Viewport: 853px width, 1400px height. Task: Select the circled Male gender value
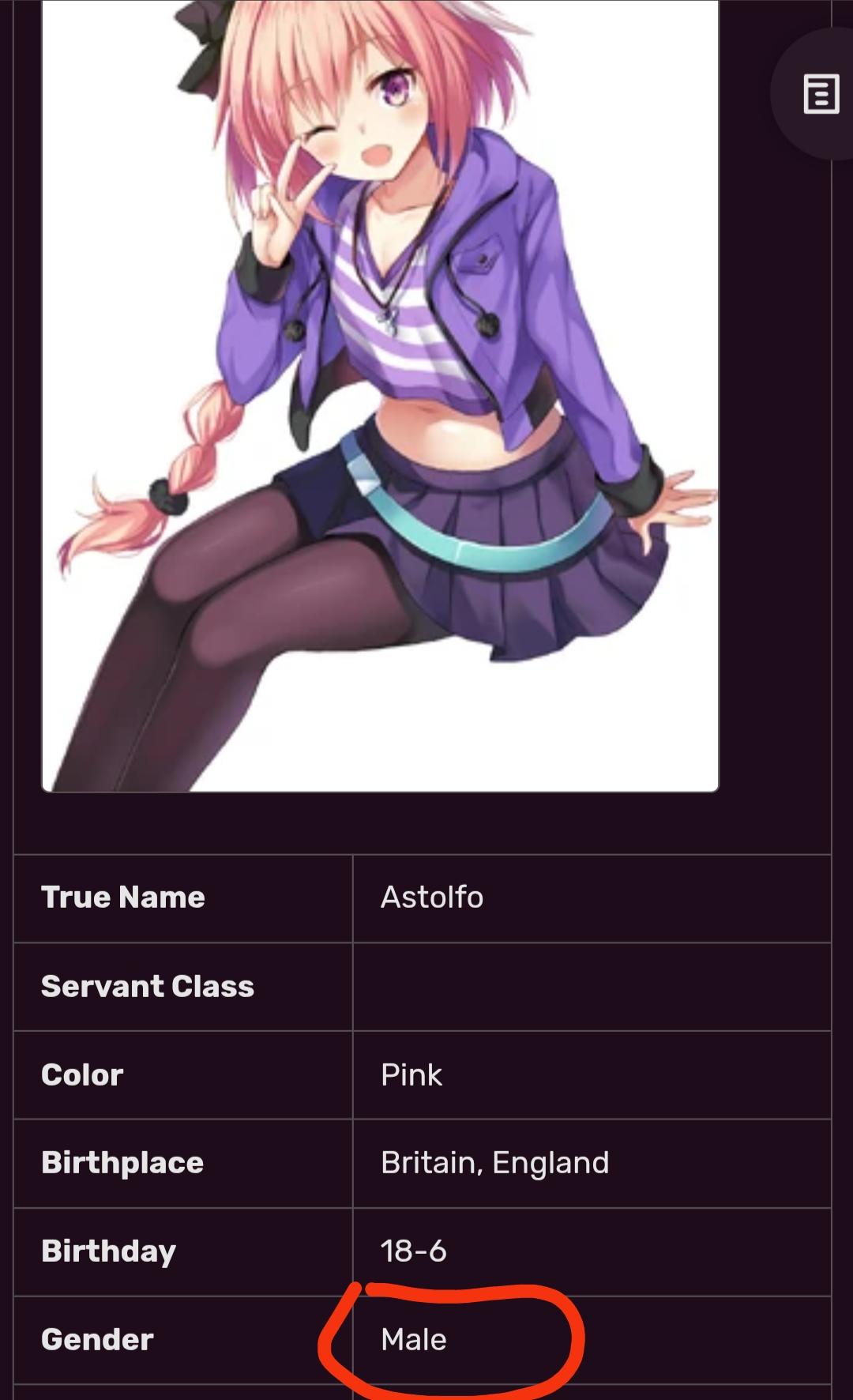[x=414, y=1340]
